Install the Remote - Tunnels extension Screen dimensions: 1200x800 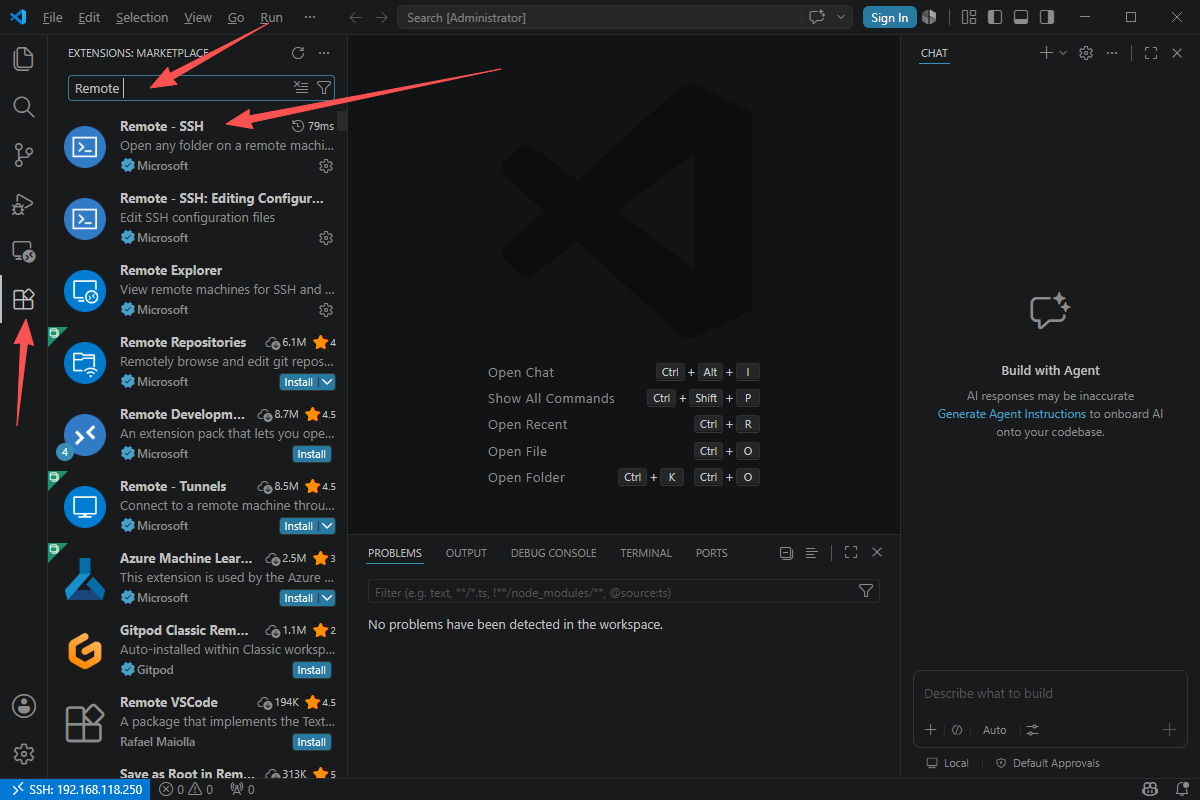(x=298, y=526)
